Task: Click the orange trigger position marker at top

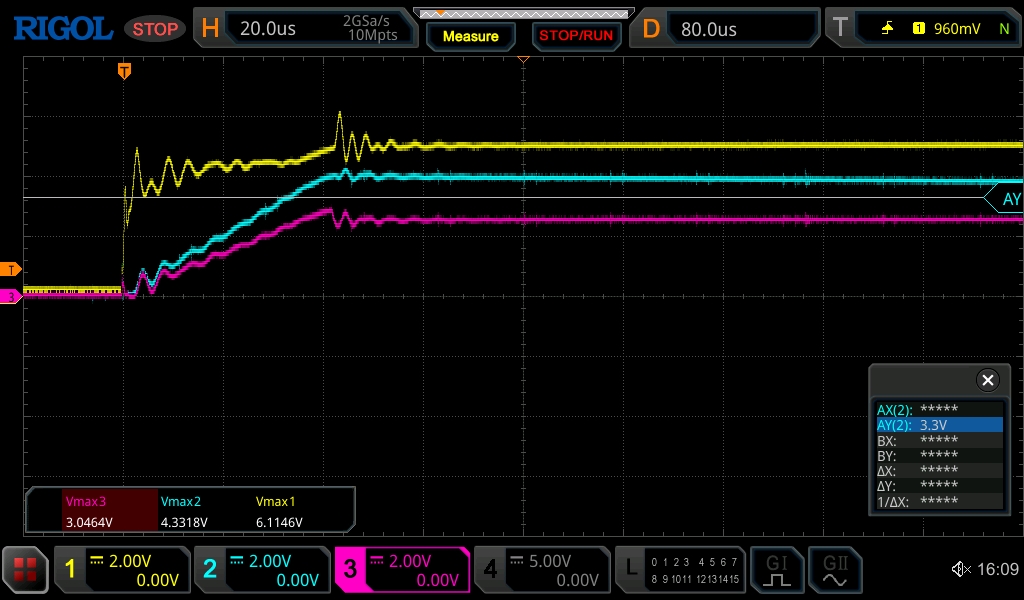Action: click(124, 71)
